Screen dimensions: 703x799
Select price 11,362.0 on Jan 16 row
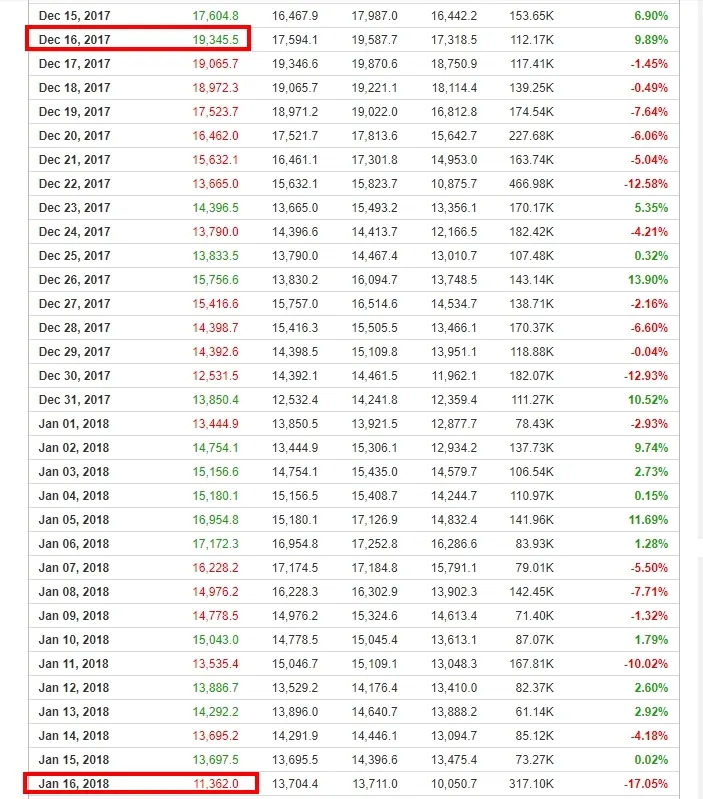click(216, 784)
